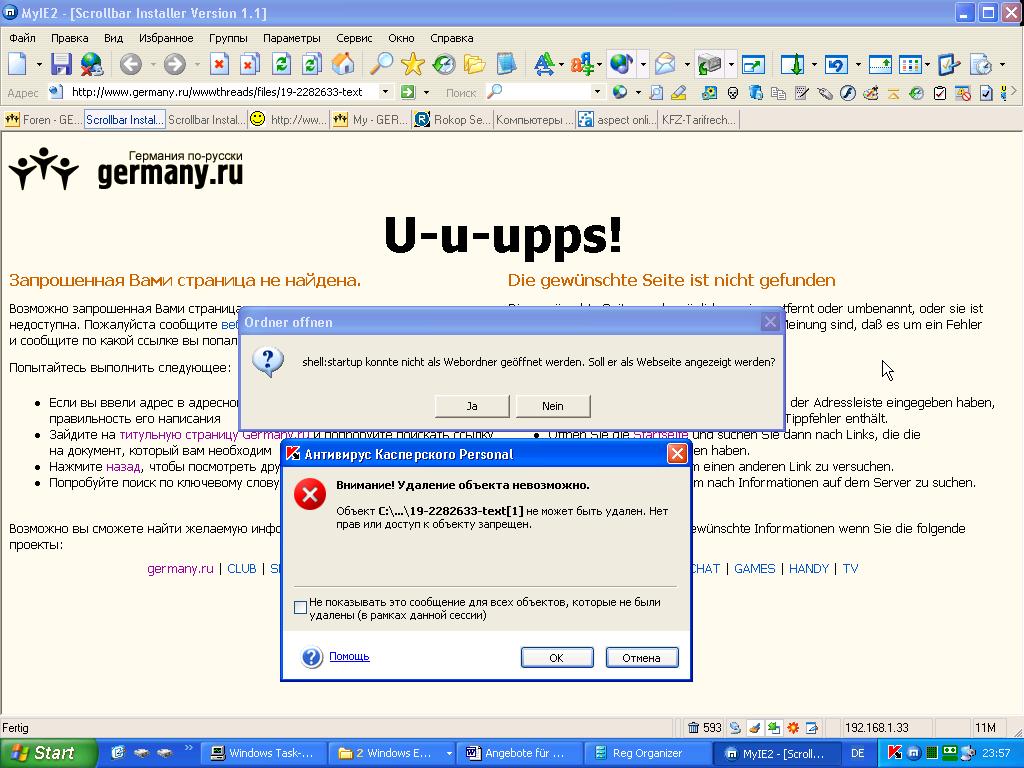Click the New blank page icon
The image size is (1024, 768).
18,64
